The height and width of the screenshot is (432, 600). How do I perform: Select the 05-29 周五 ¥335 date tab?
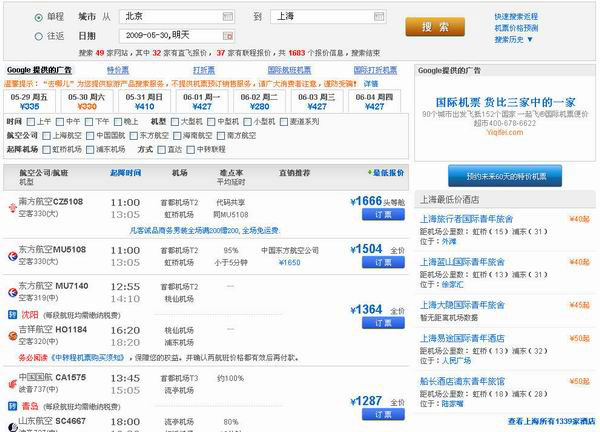coord(29,101)
